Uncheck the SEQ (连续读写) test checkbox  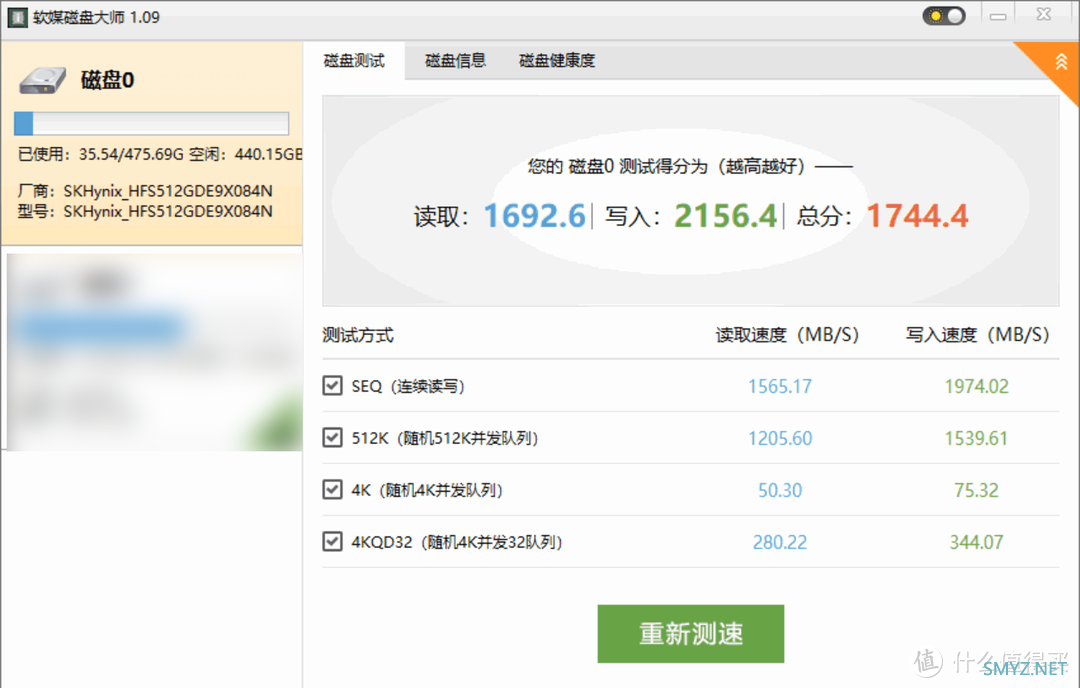[333, 386]
